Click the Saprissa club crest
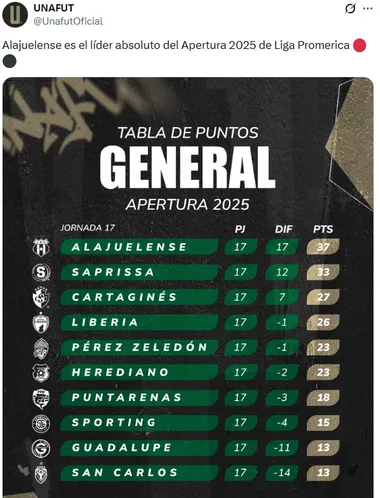 [x=41, y=272]
